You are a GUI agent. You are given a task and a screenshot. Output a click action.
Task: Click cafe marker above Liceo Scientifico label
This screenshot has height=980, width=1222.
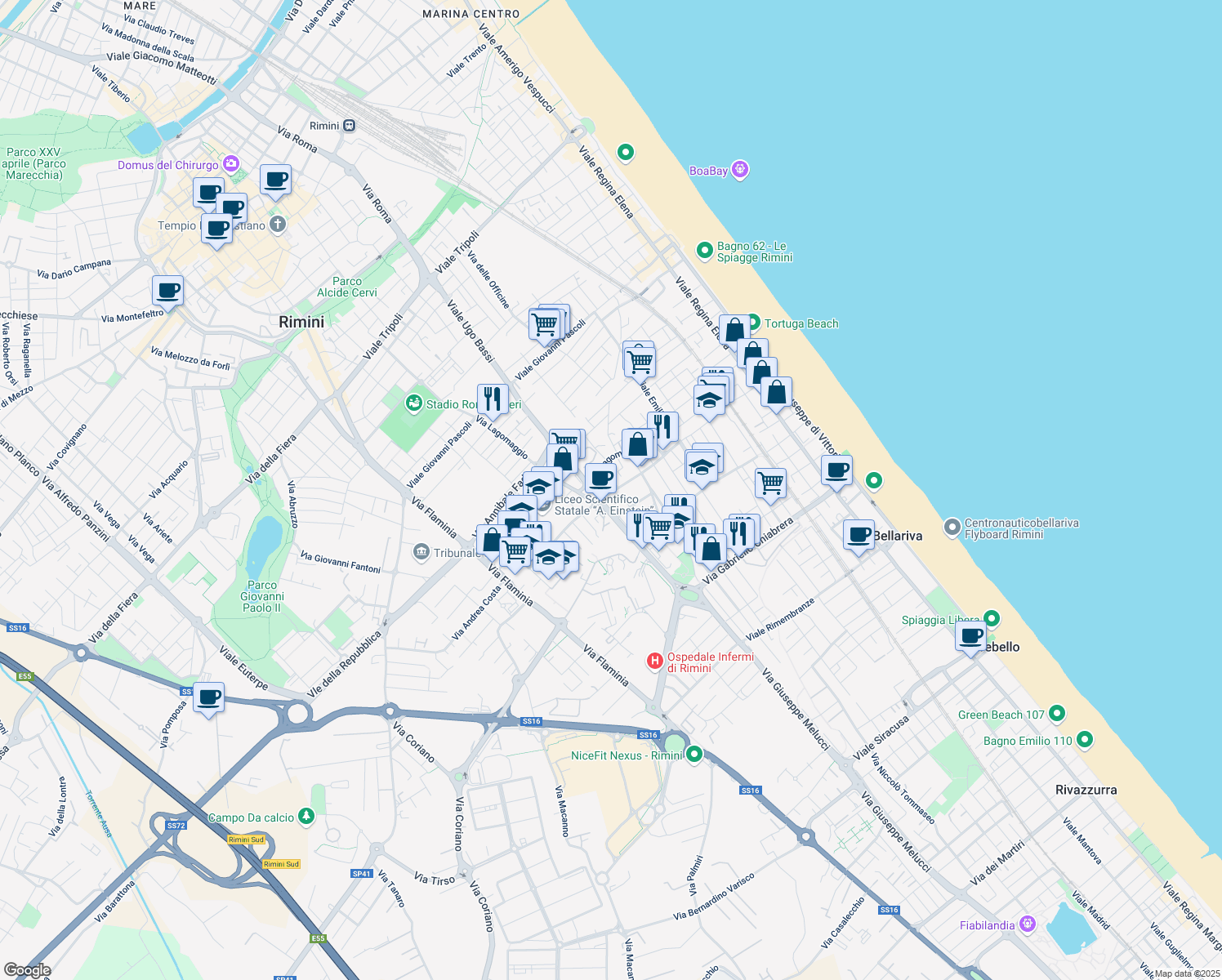click(x=600, y=480)
